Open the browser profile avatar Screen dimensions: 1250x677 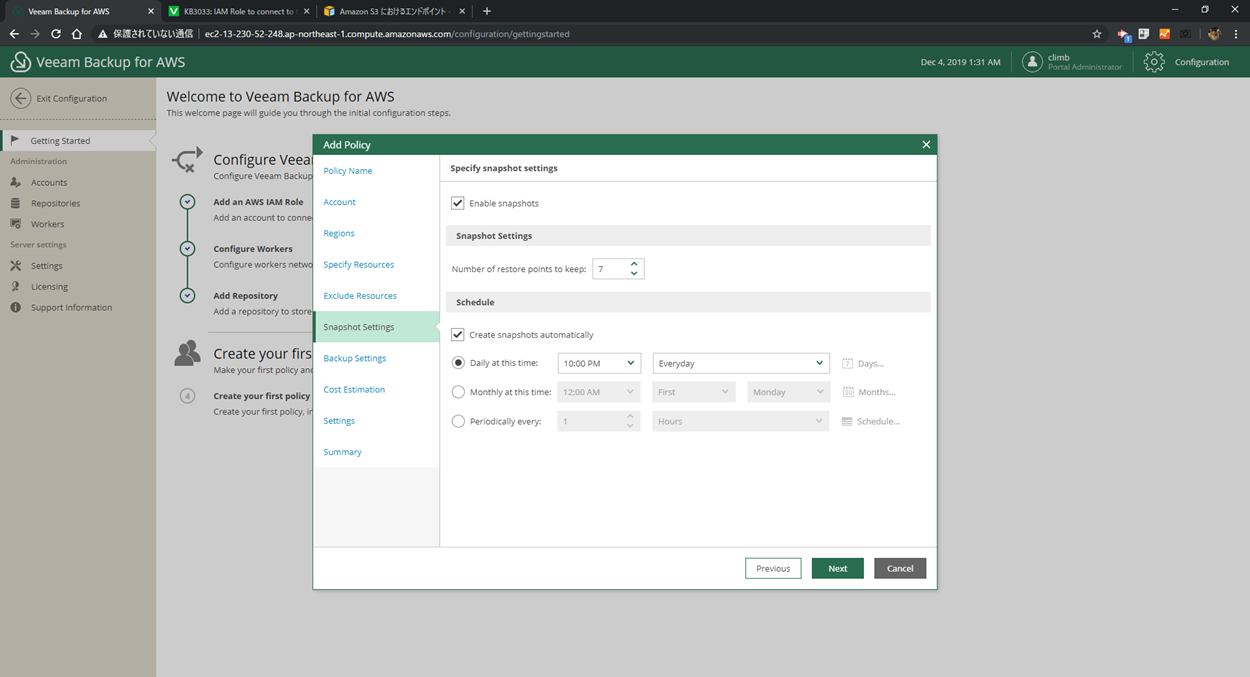[x=1214, y=34]
